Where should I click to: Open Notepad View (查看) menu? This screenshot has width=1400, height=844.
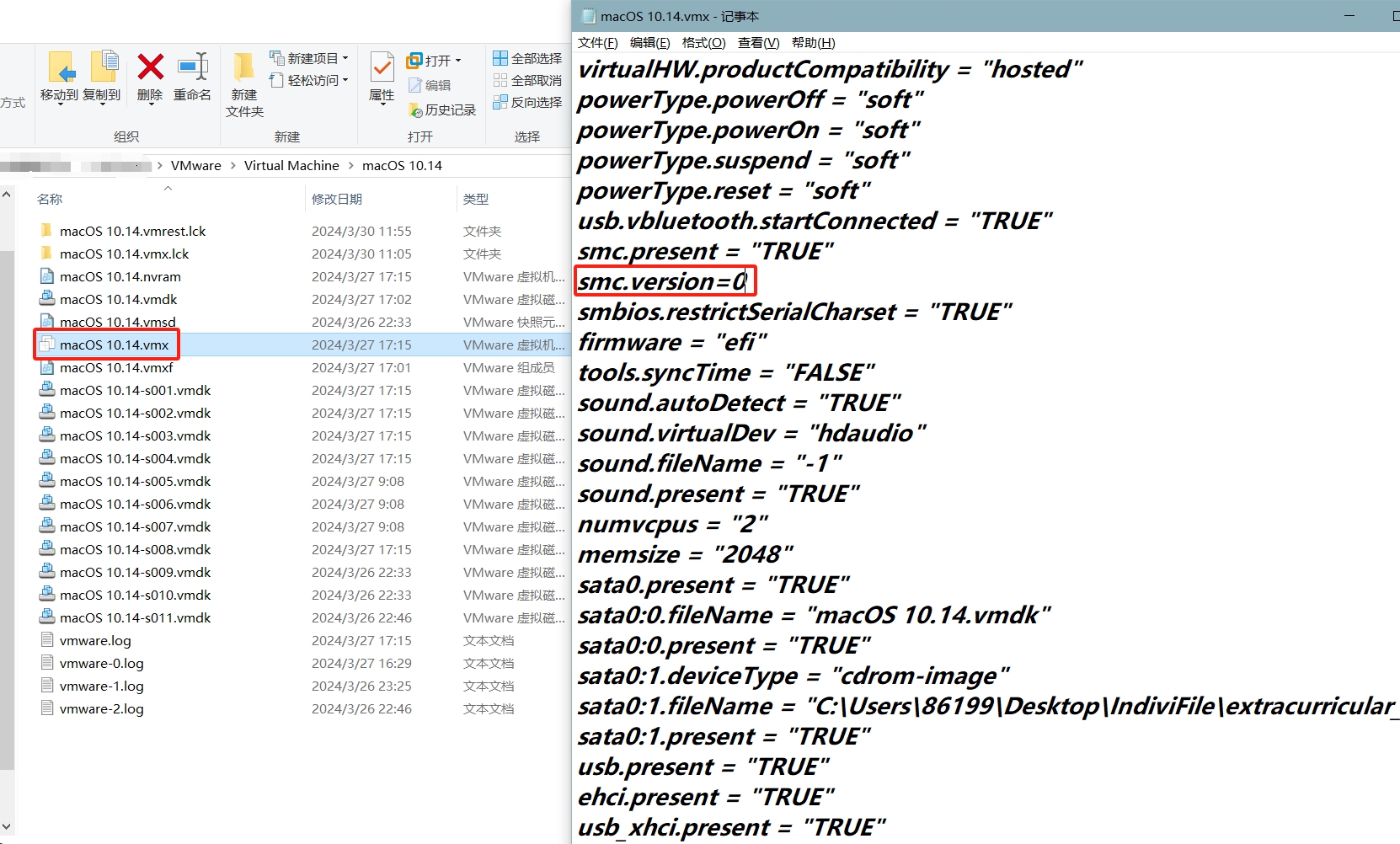tap(758, 43)
